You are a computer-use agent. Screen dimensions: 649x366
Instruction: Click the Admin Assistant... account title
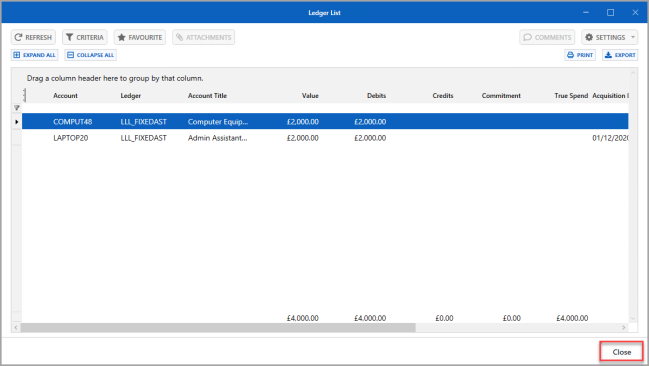pyautogui.click(x=217, y=138)
